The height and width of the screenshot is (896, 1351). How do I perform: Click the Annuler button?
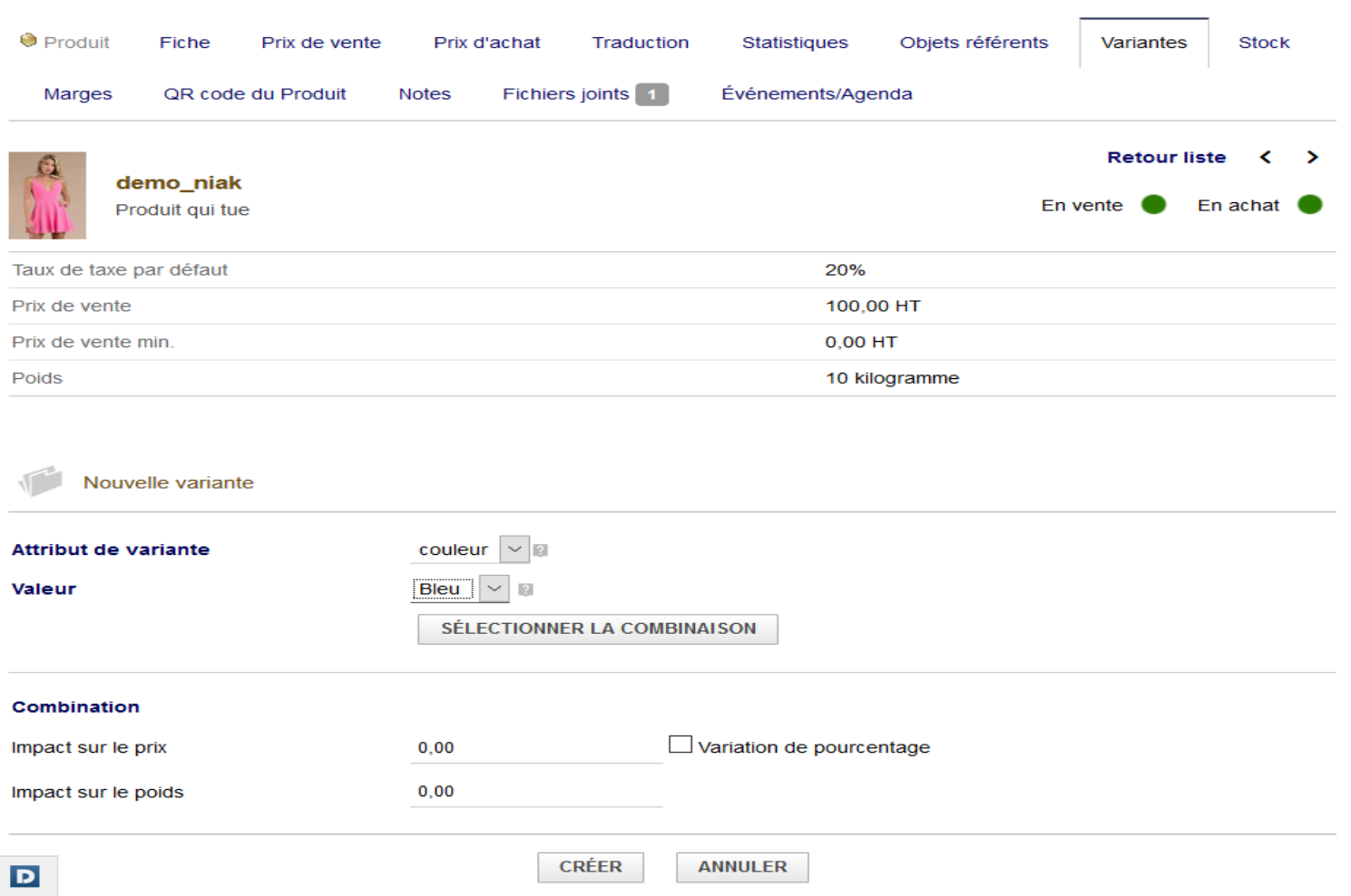click(742, 867)
